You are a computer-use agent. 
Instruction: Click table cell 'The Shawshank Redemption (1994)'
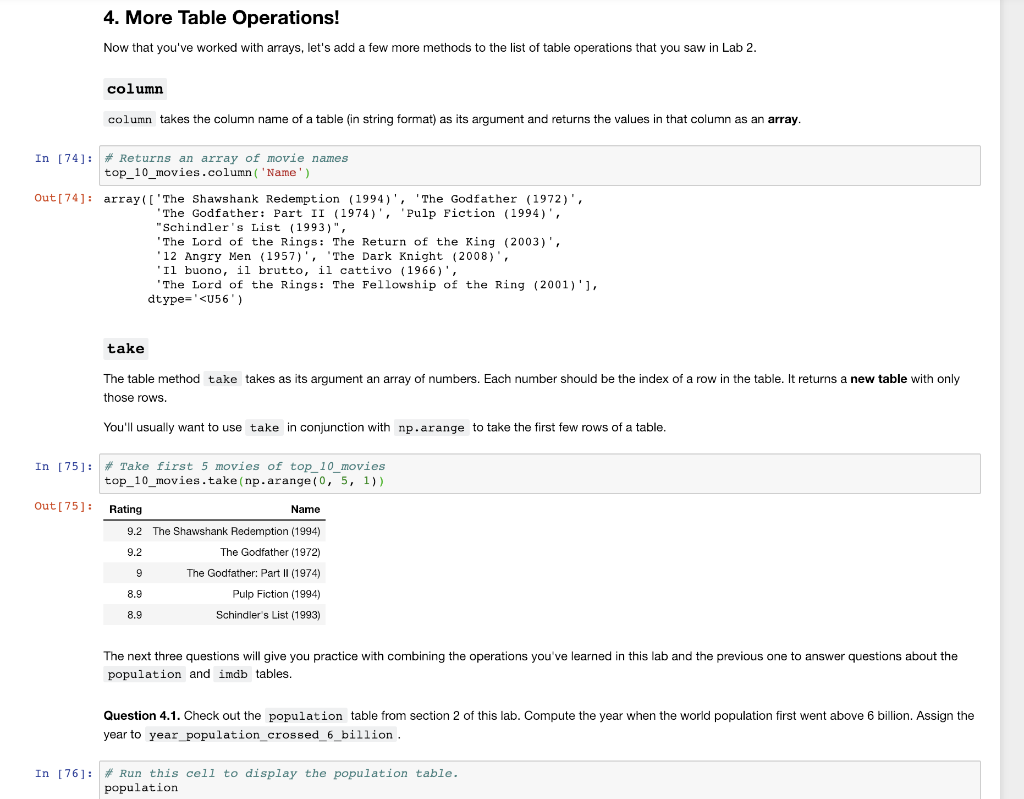pos(236,531)
